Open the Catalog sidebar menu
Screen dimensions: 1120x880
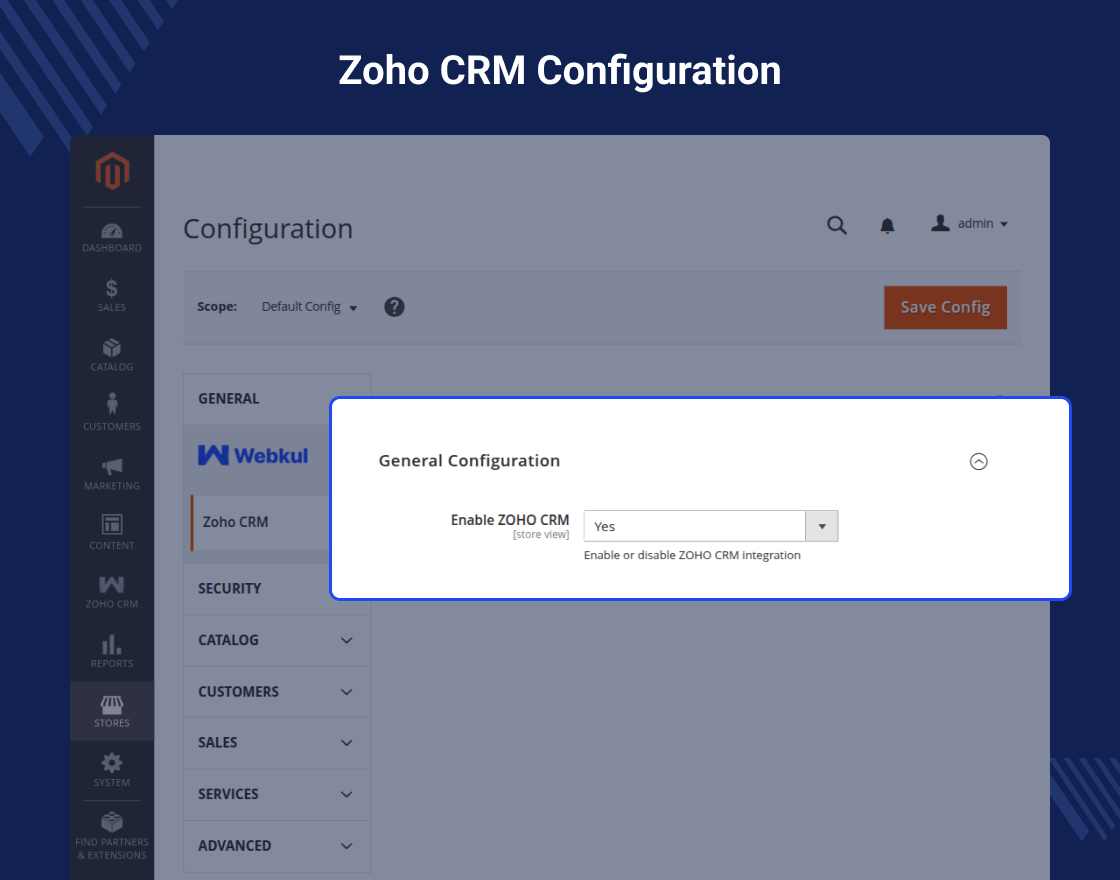click(112, 355)
